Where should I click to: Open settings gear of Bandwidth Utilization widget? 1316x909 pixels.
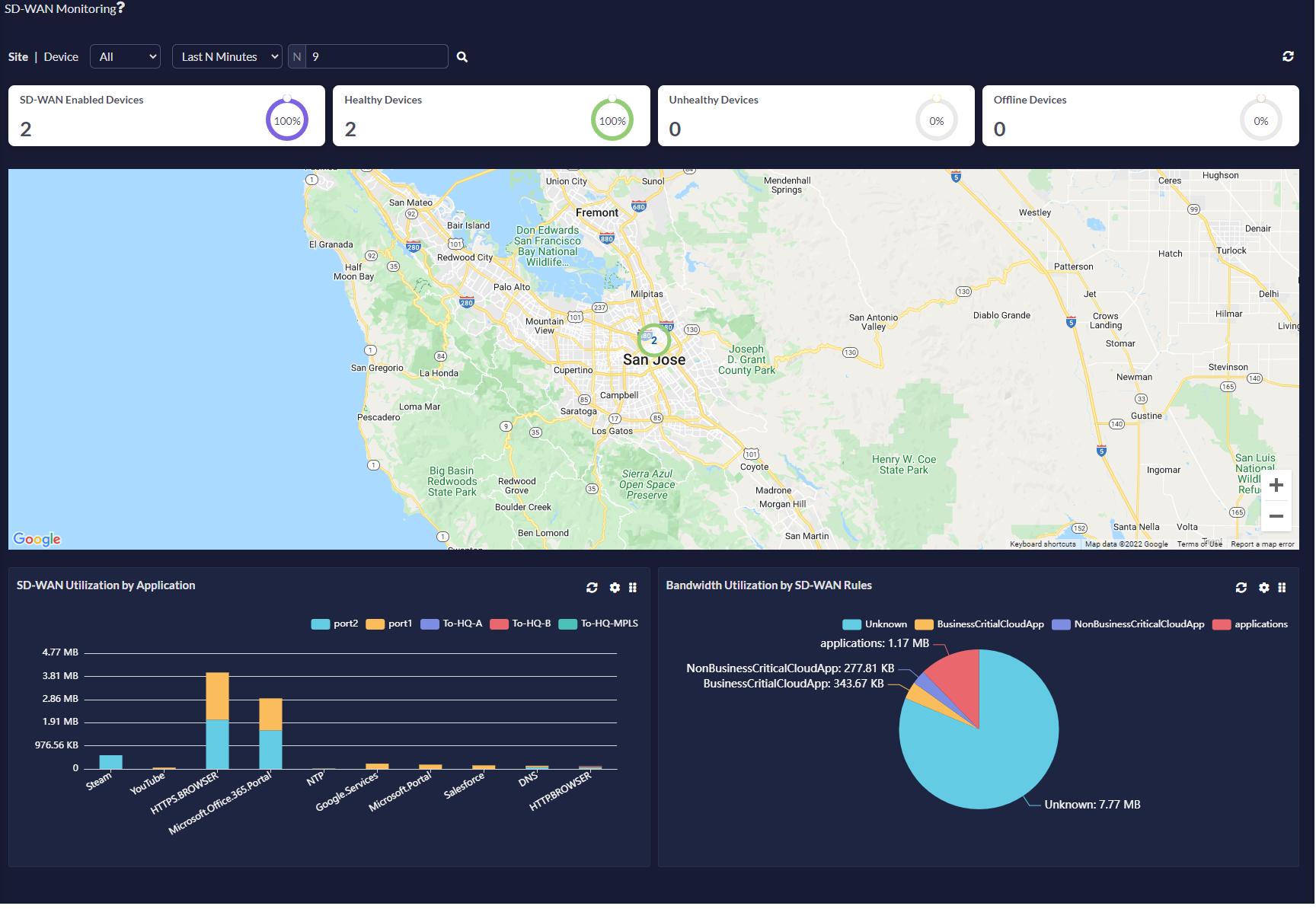[x=1264, y=588]
